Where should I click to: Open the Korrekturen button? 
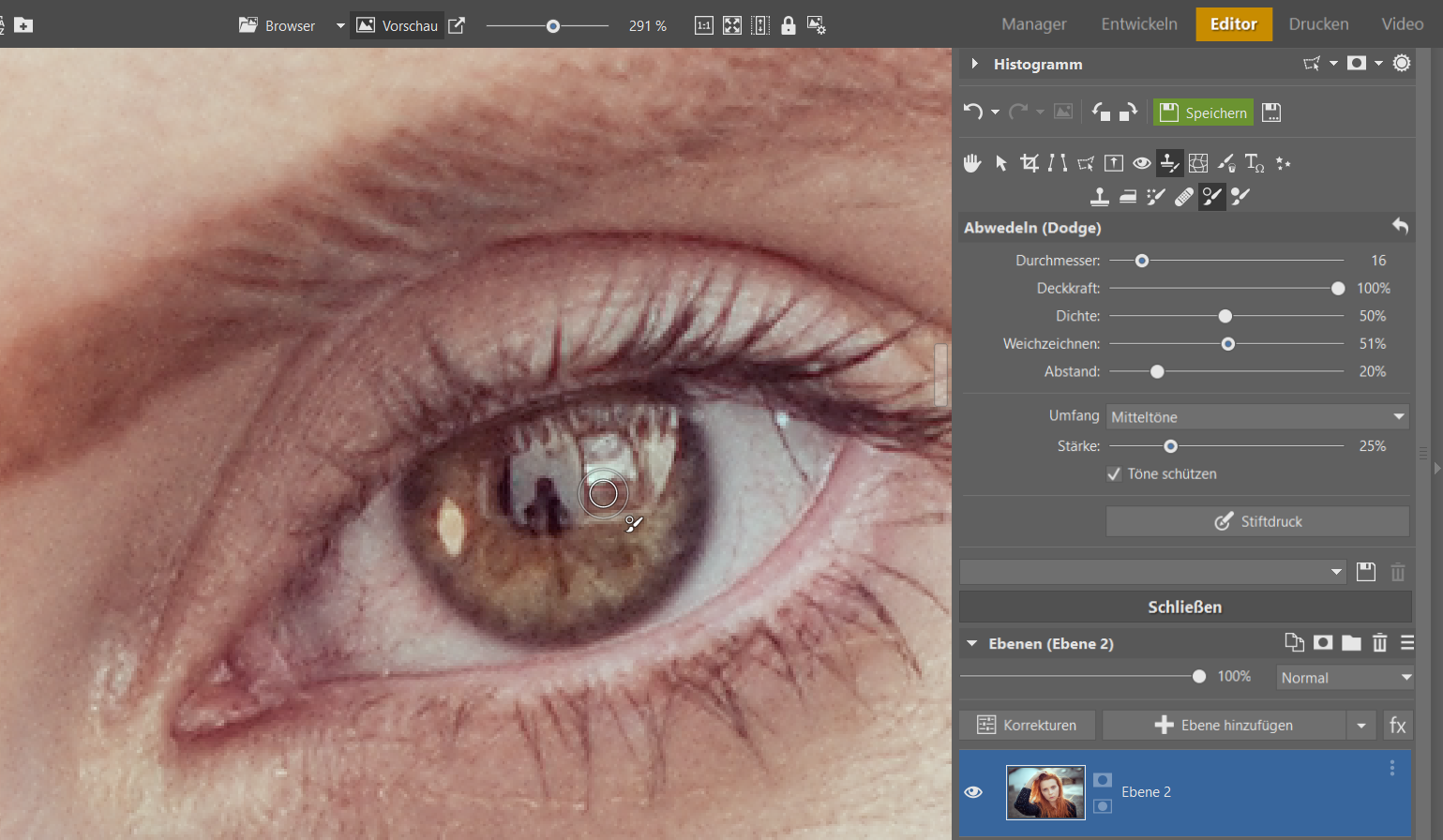pyautogui.click(x=1027, y=725)
